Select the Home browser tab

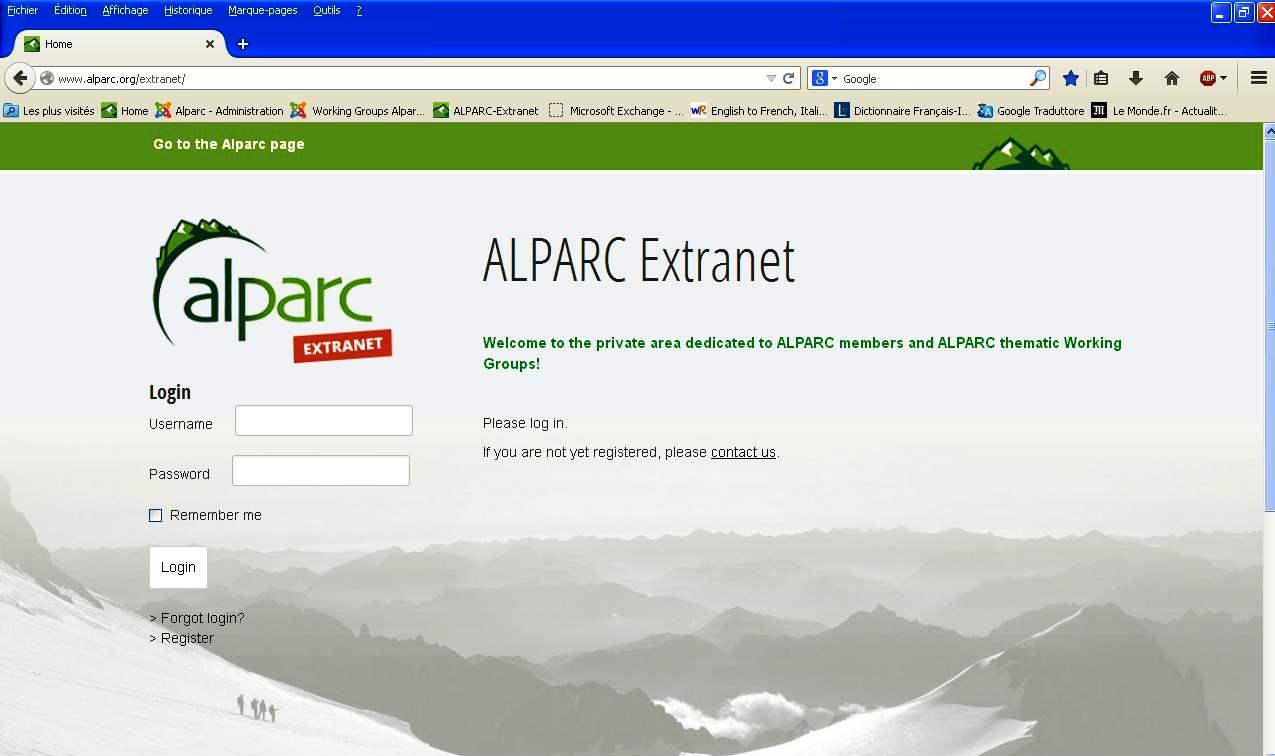click(x=118, y=44)
